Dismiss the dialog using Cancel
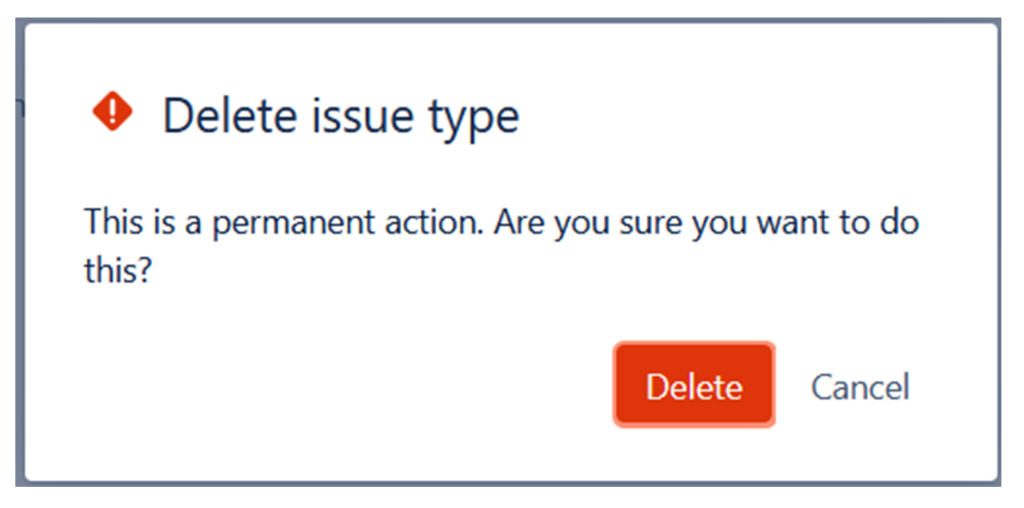 (x=860, y=387)
